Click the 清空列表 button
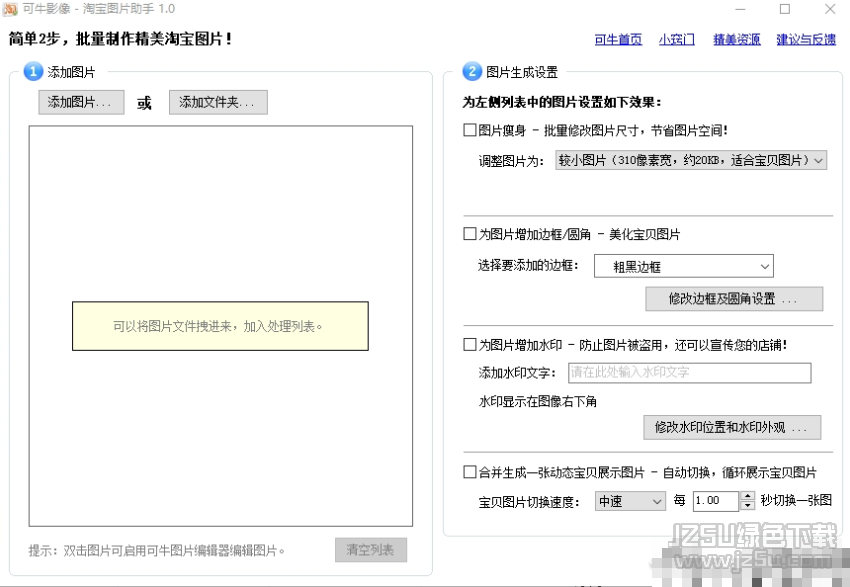 tap(371, 550)
